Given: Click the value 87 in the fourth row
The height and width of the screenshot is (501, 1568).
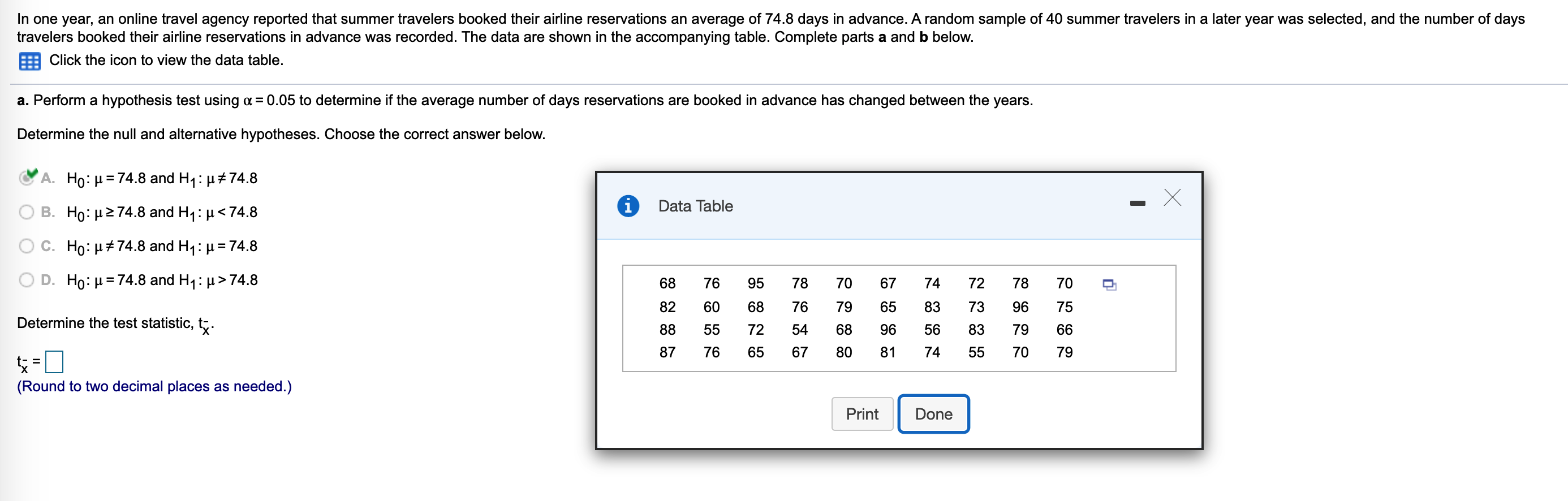Looking at the screenshot, I should [667, 352].
